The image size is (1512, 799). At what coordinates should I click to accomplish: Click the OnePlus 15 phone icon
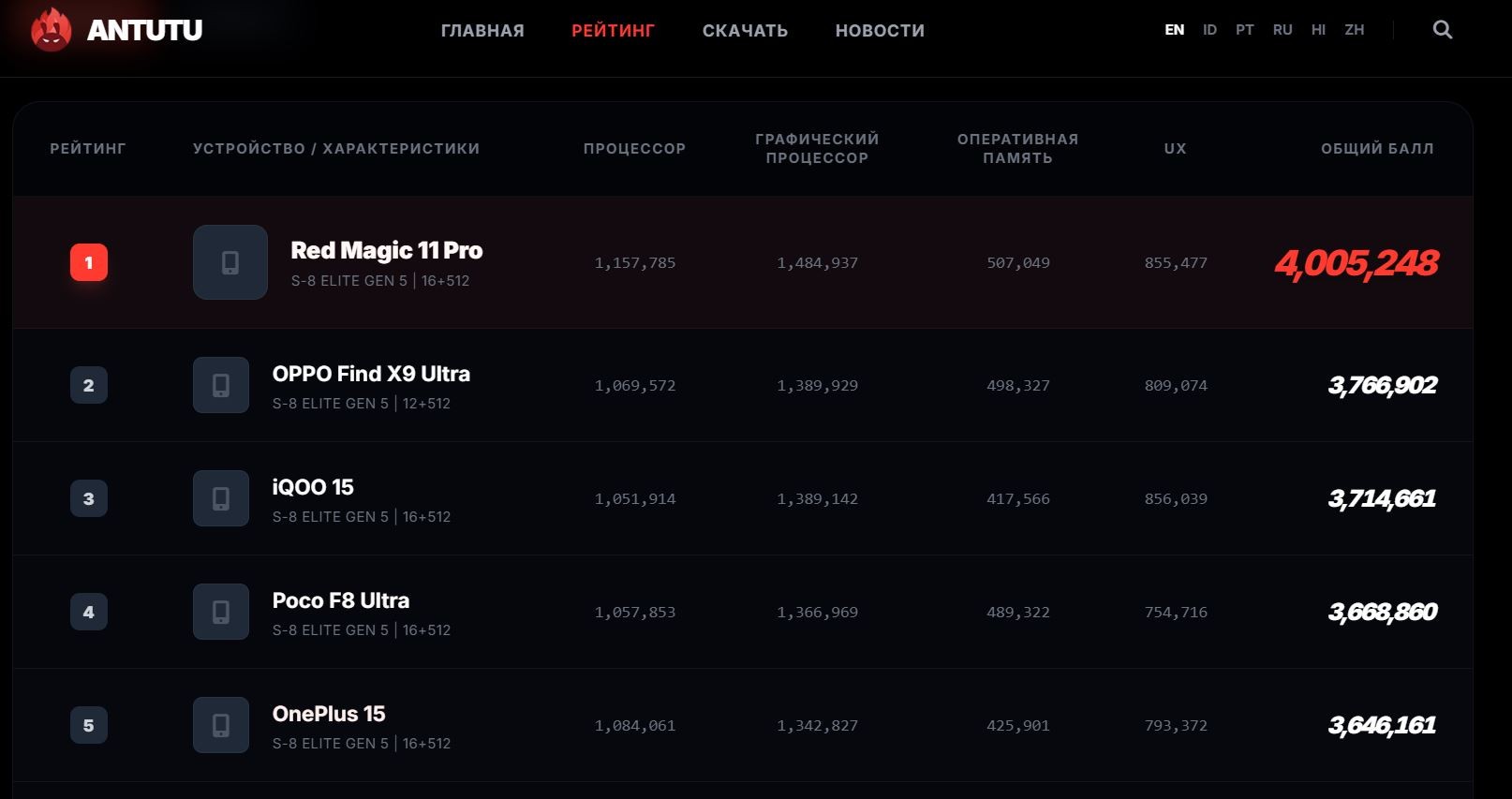221,725
